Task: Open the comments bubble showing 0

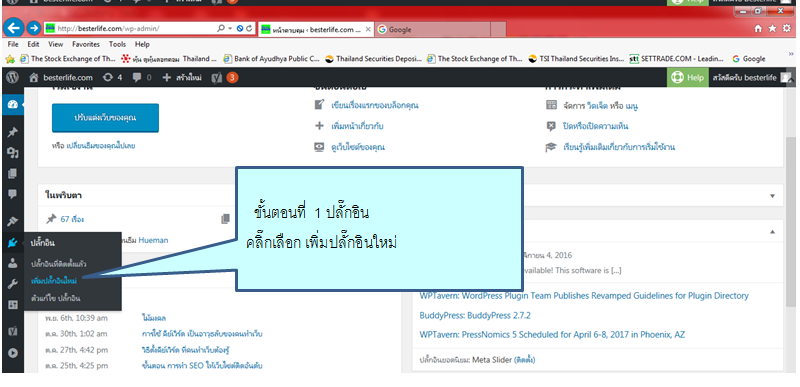Action: coord(141,78)
